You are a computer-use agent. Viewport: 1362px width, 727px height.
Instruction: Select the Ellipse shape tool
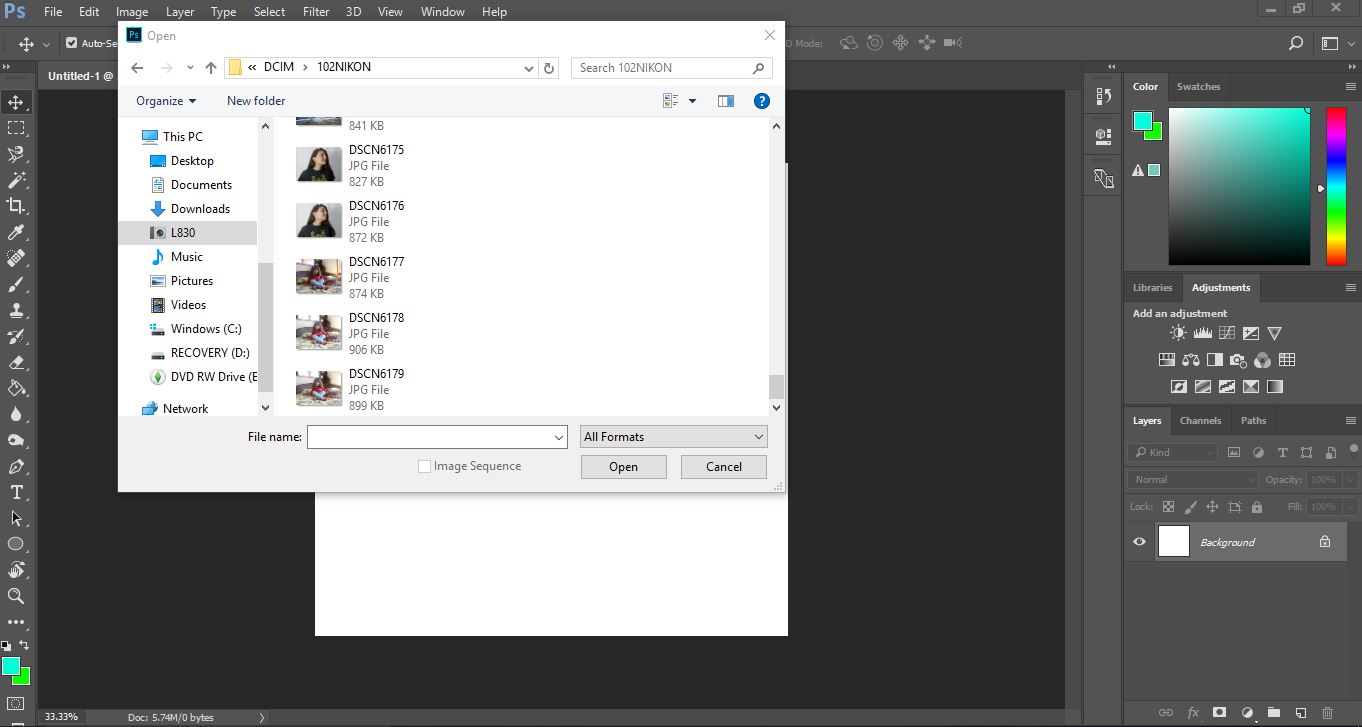16,544
